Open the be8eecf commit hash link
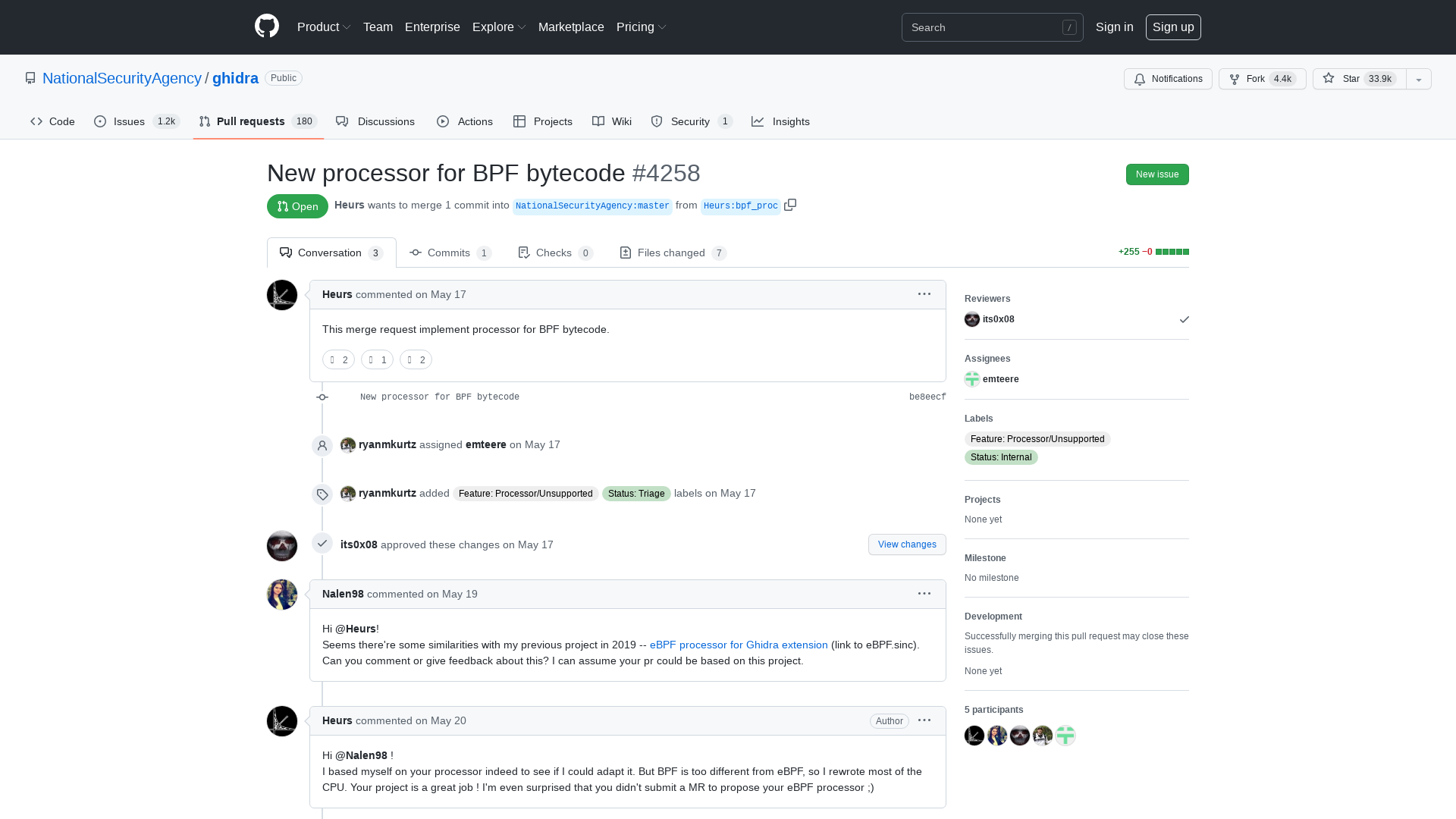This screenshot has height=819, width=1456. (x=927, y=397)
